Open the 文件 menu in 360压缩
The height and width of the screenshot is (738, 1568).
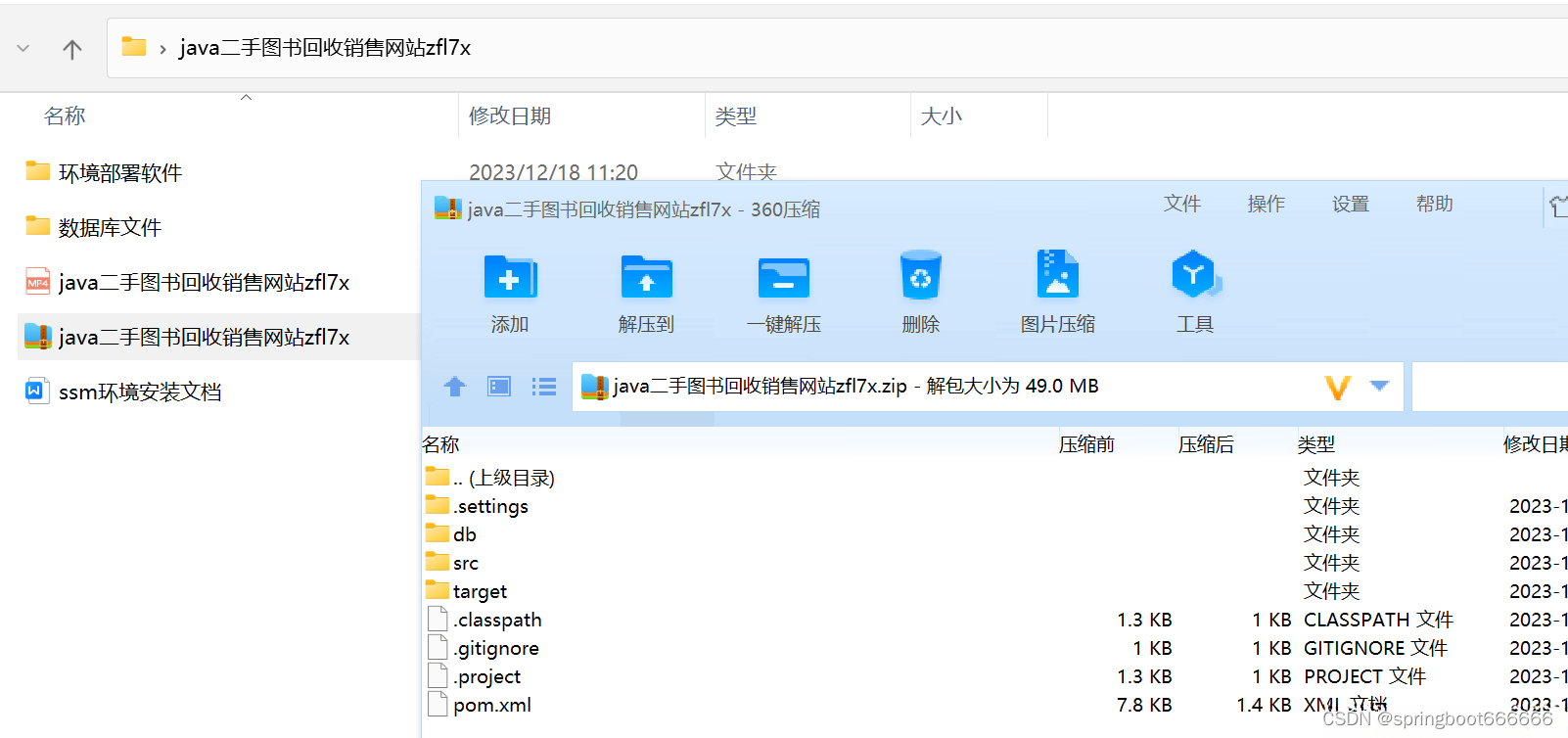click(x=1181, y=204)
